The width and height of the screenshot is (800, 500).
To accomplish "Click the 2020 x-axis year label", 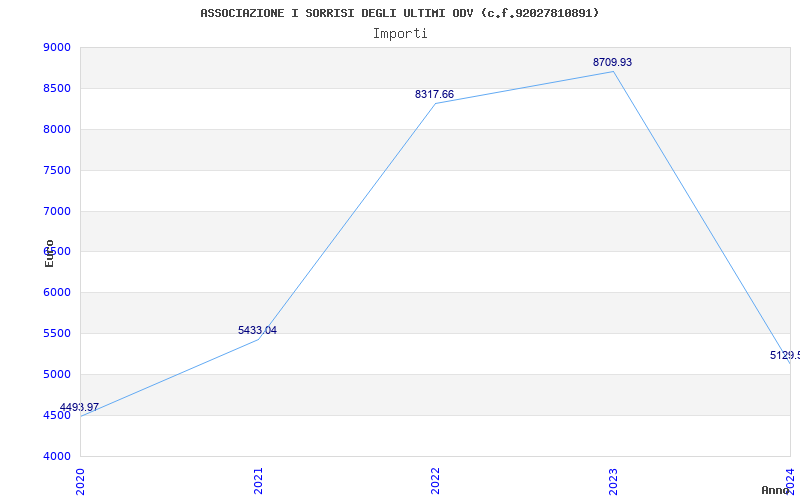I will (x=80, y=481).
